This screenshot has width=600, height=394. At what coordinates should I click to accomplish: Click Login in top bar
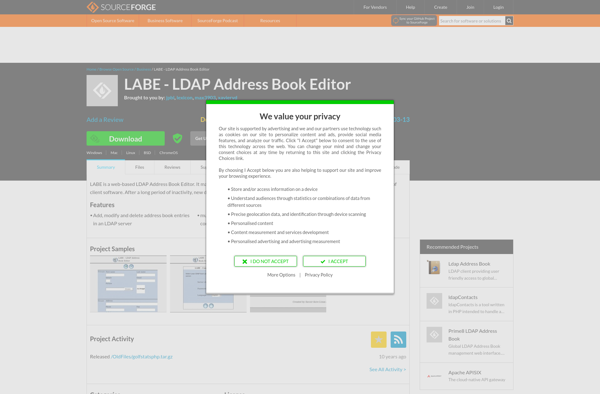(x=498, y=7)
